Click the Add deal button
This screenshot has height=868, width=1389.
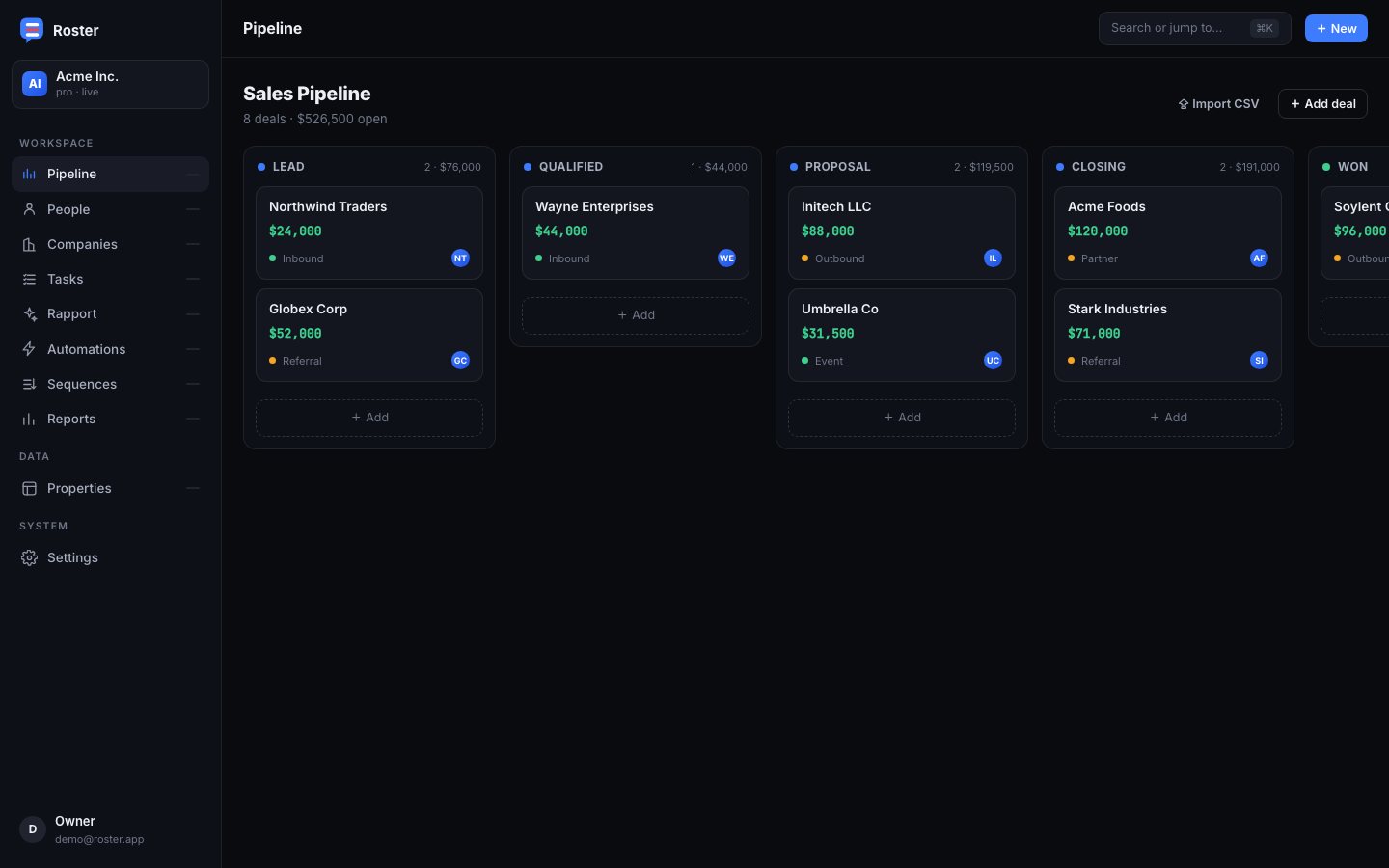pyautogui.click(x=1322, y=103)
